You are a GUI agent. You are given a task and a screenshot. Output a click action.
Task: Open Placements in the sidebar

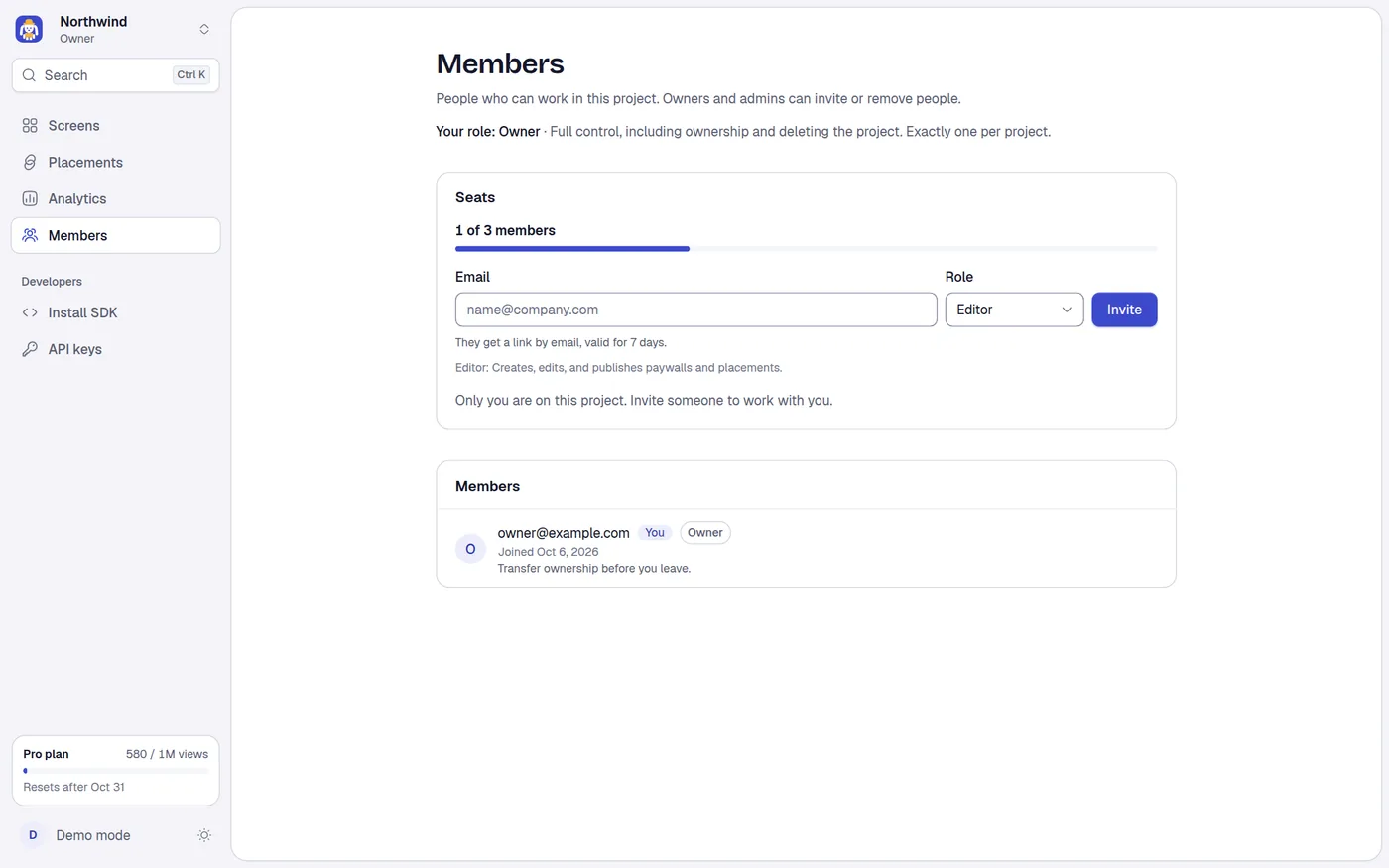[x=115, y=163]
